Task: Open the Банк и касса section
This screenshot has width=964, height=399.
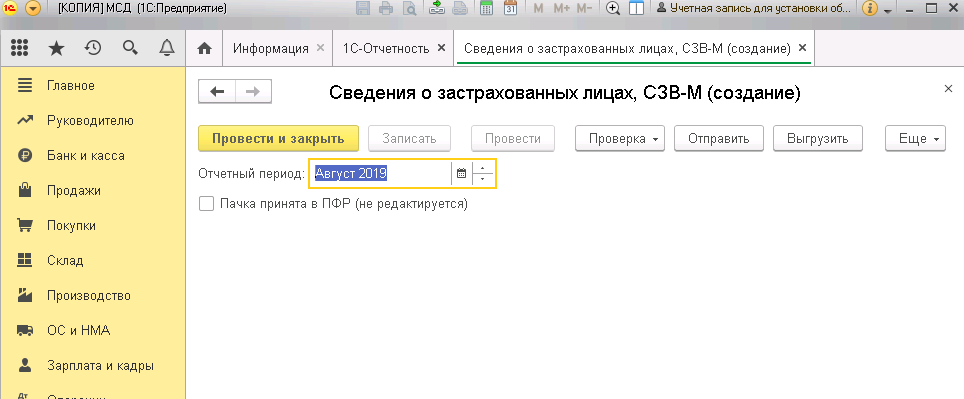Action: click(x=92, y=156)
